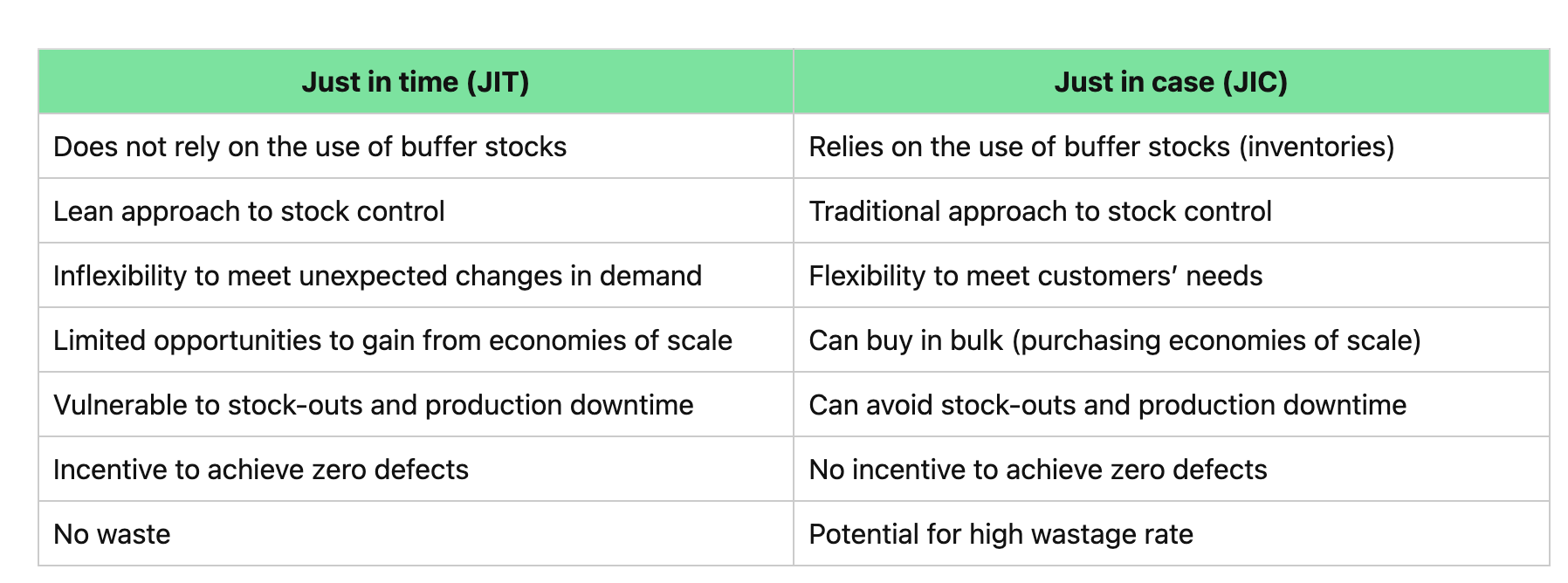Image resolution: width=1568 pixels, height=583 pixels.
Task: Click 'Vulnerable to stock-outs and production downtime' cell
Action: tap(374, 405)
